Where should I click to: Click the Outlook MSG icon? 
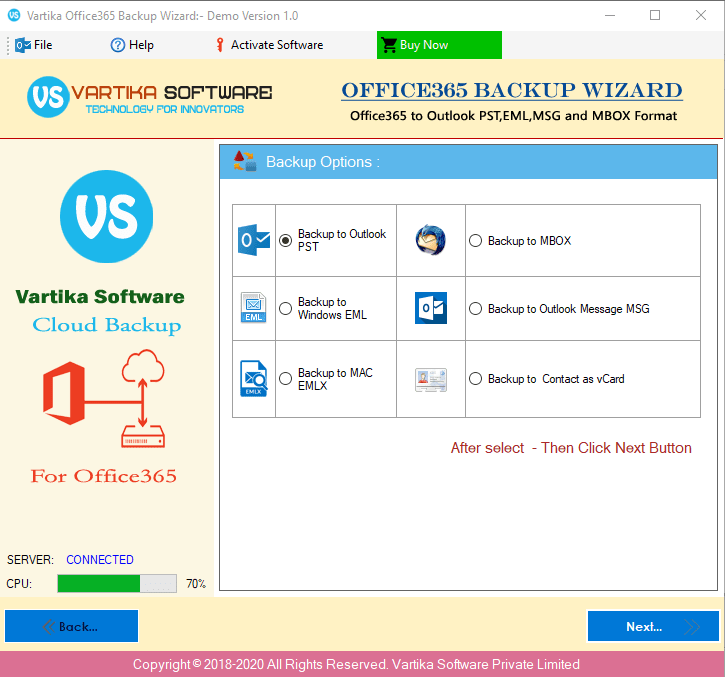click(430, 308)
